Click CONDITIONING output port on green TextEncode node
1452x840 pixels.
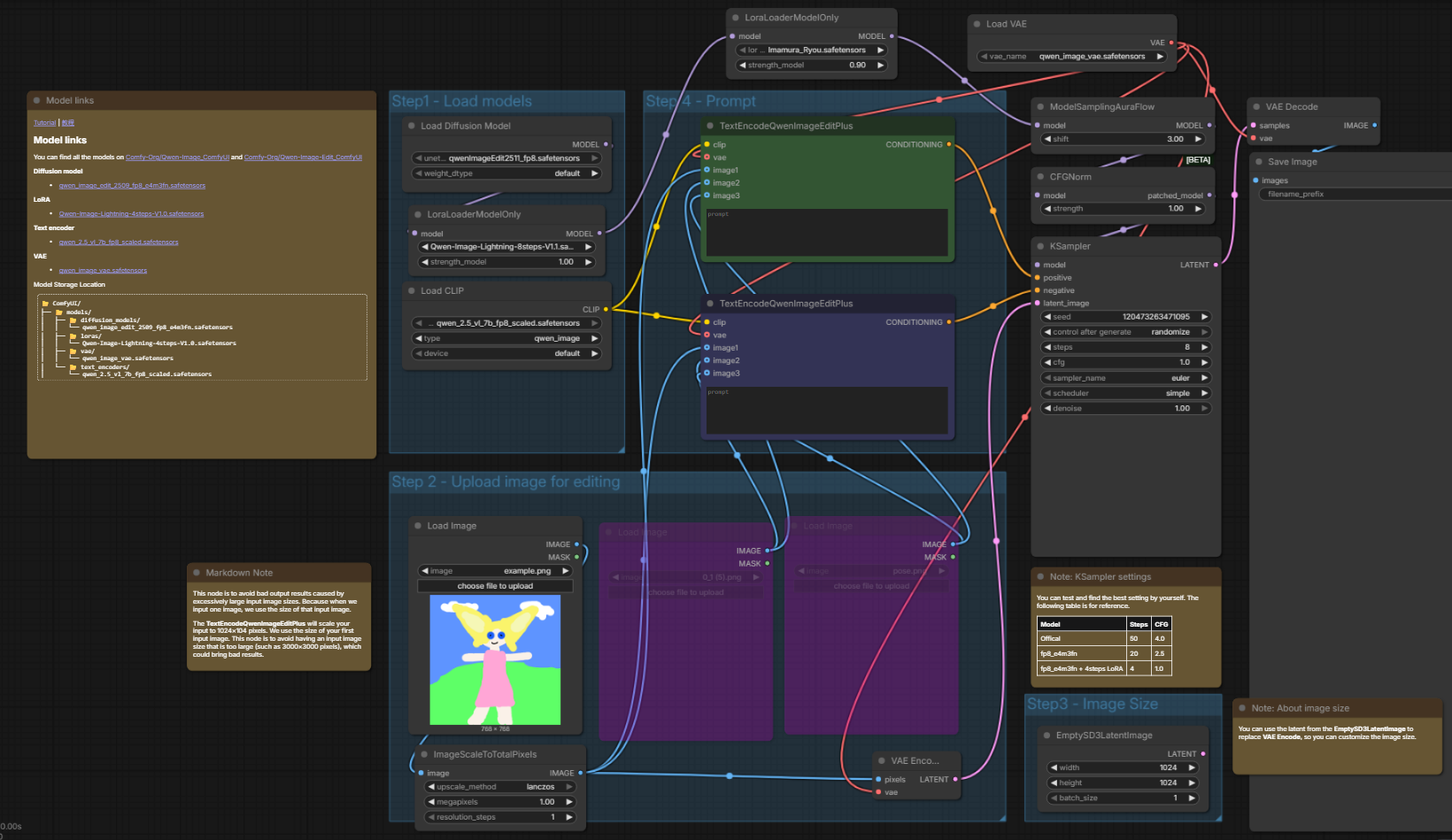click(949, 144)
